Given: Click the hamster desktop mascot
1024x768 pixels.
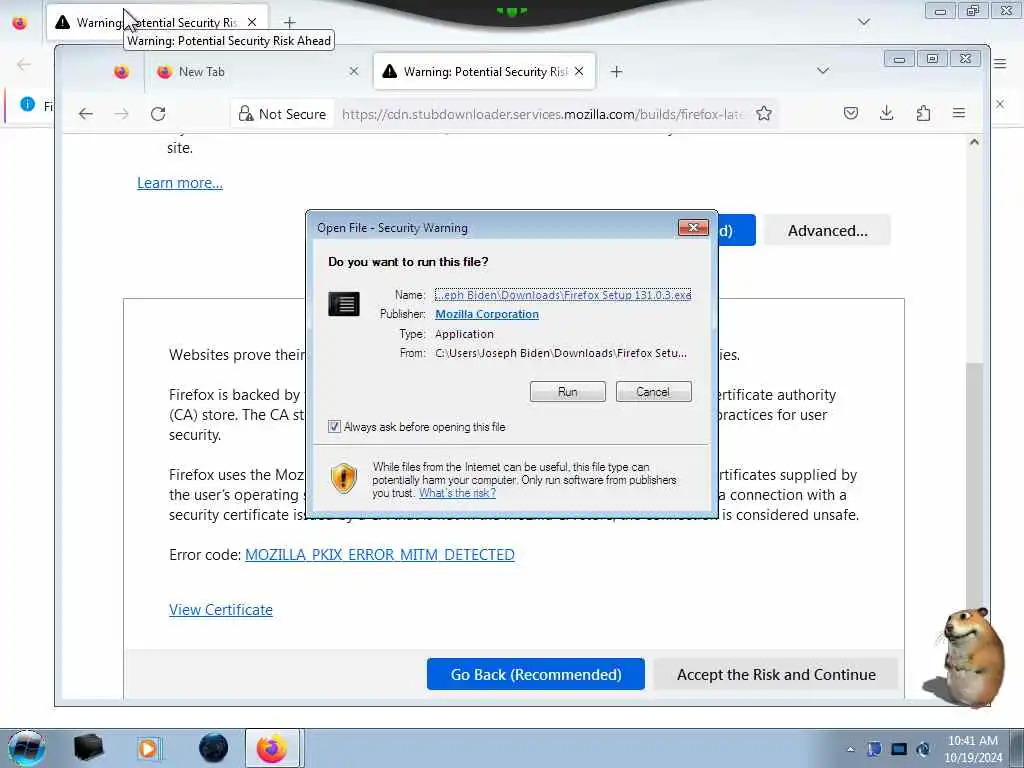Looking at the screenshot, I should click(964, 656).
